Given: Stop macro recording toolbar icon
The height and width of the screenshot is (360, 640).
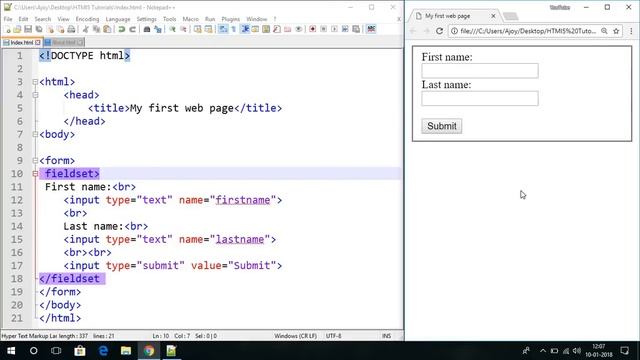Looking at the screenshot, I should click(323, 29).
